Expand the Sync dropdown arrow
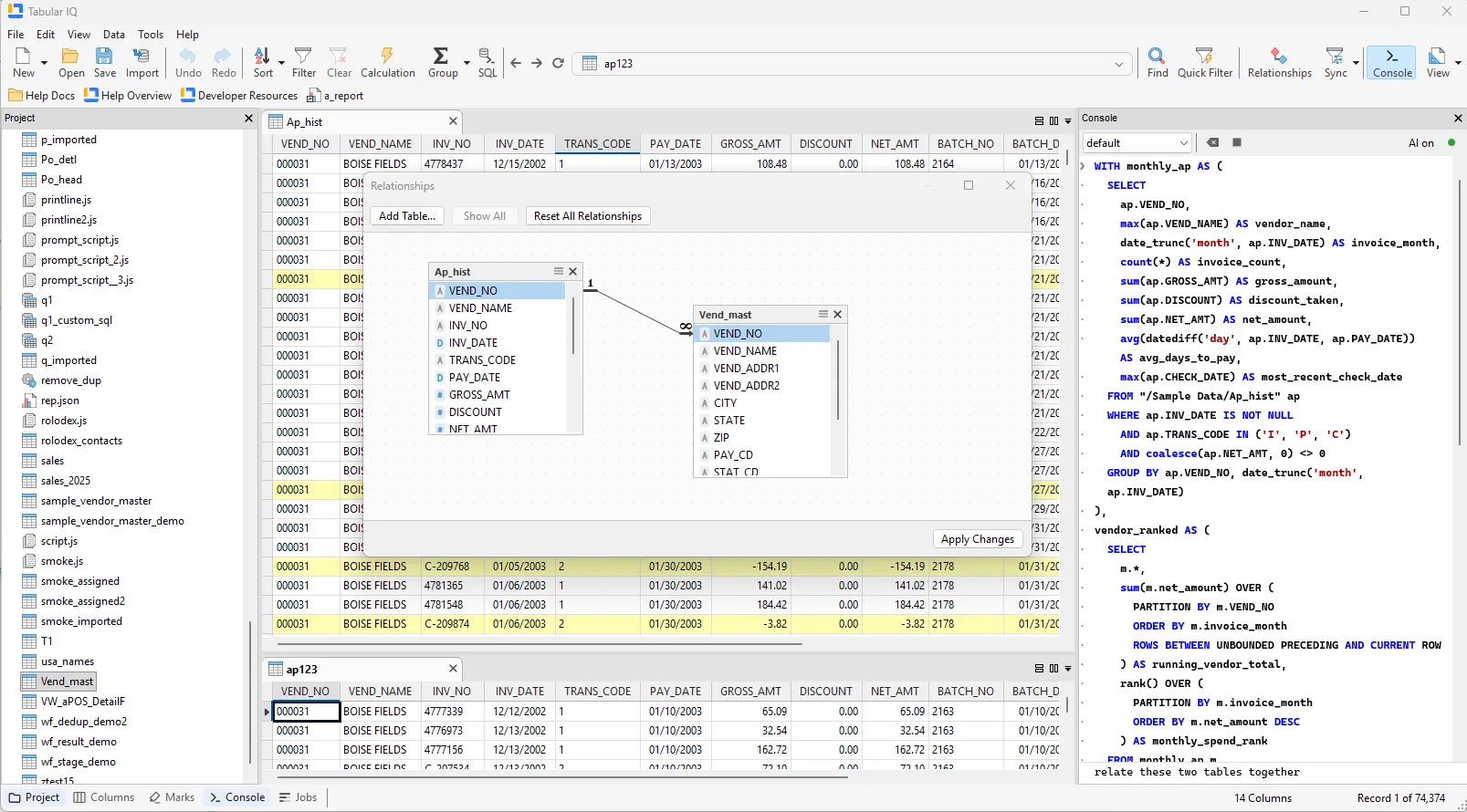The width and height of the screenshot is (1467, 812). tap(1356, 63)
